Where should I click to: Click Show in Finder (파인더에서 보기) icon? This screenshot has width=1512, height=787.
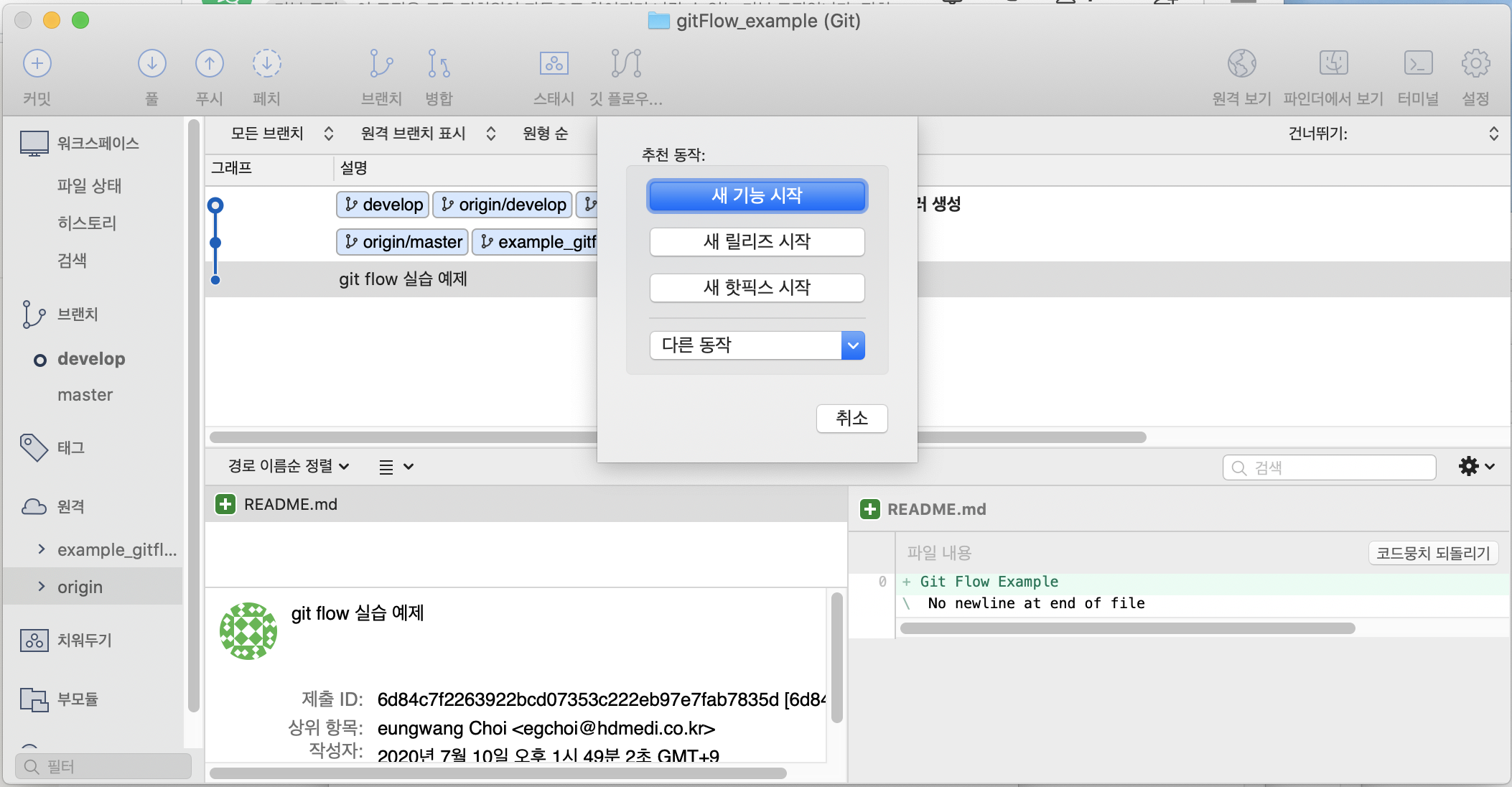[x=1333, y=64]
